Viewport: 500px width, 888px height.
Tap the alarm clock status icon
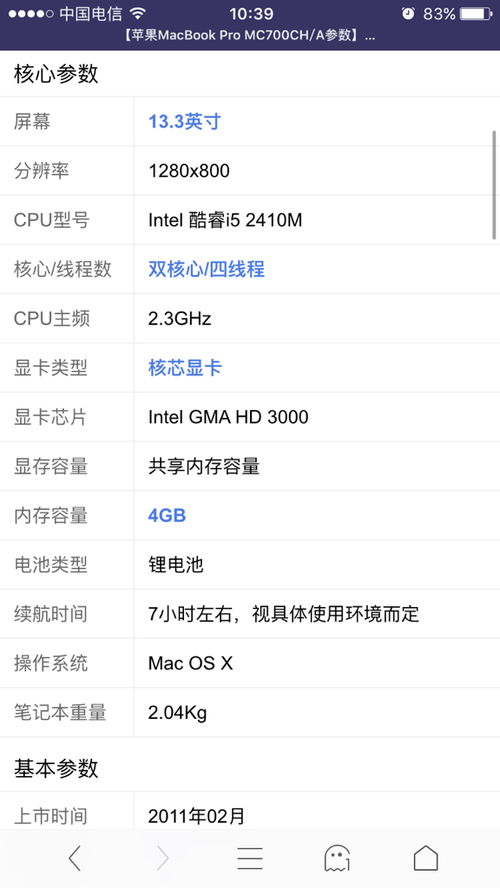408,14
